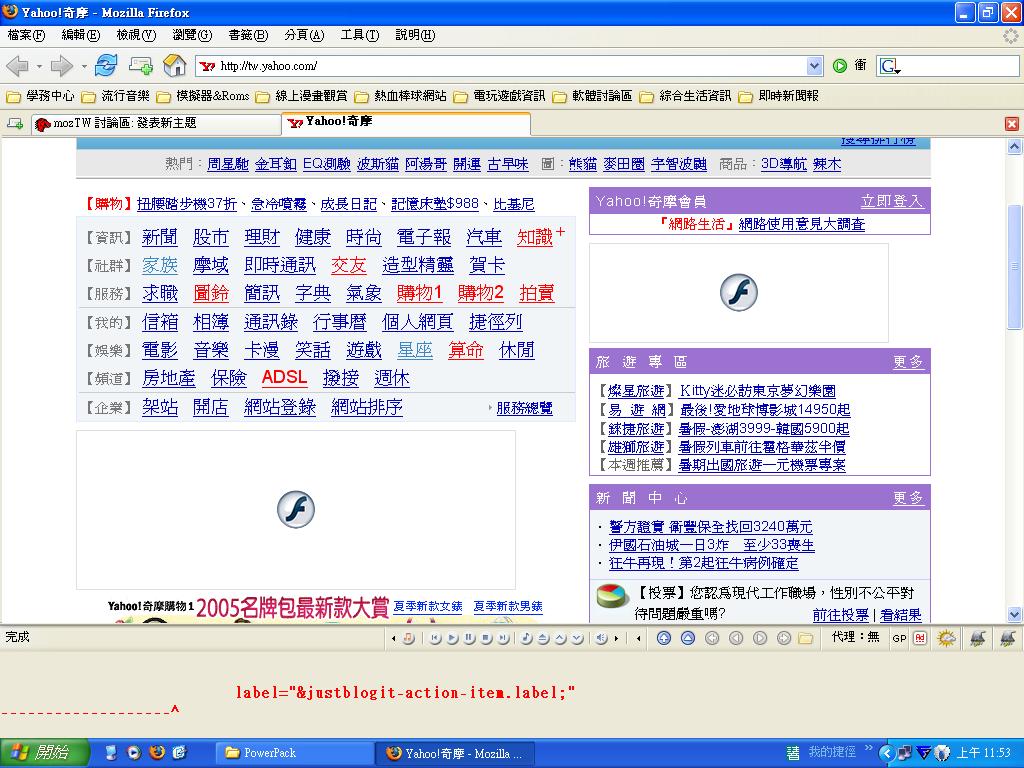
Task: Click the weather forecast icon in status bar
Action: tap(946, 638)
